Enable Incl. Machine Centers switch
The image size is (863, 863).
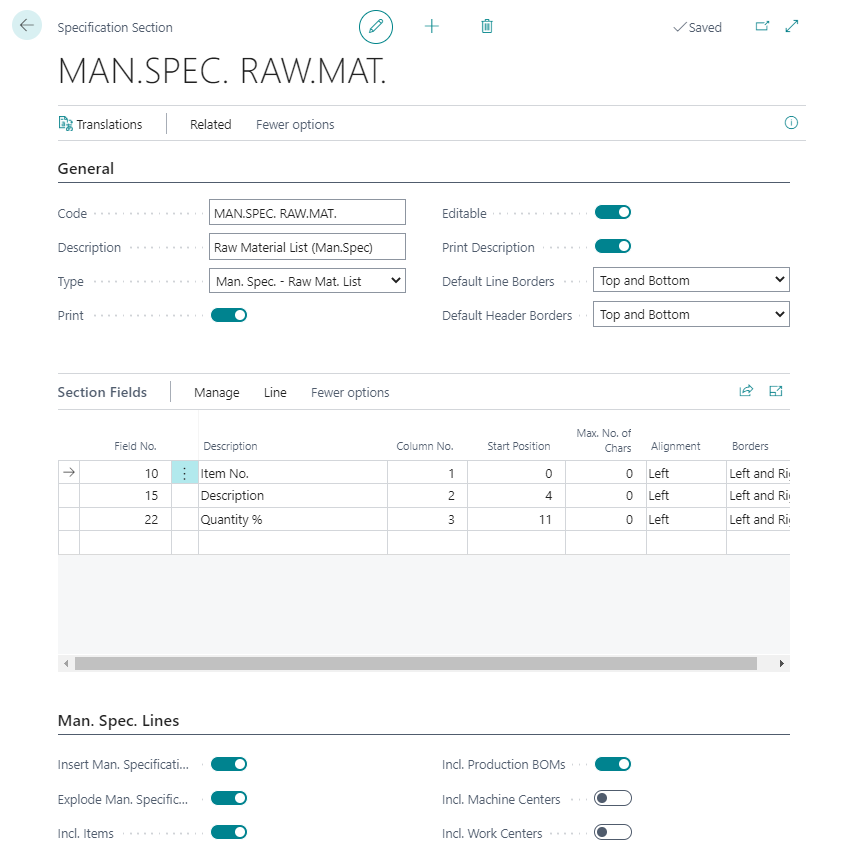tap(613, 799)
